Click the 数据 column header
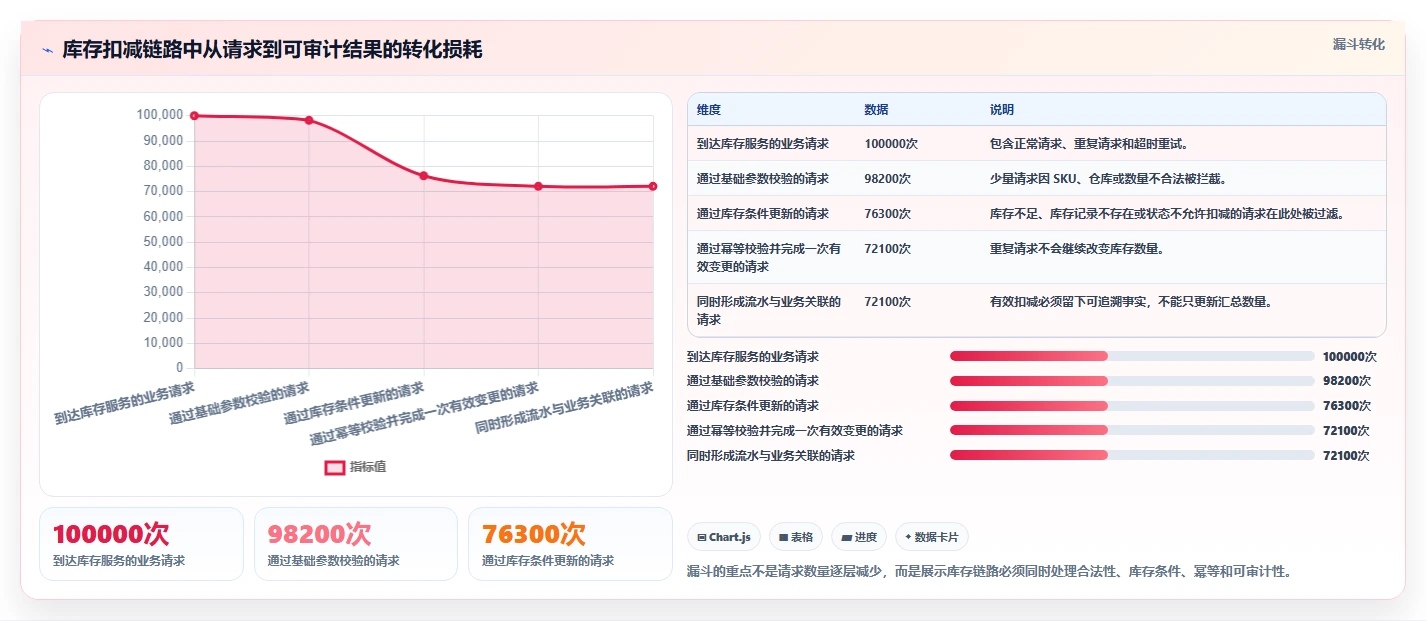The height and width of the screenshot is (621, 1426). (x=877, y=110)
